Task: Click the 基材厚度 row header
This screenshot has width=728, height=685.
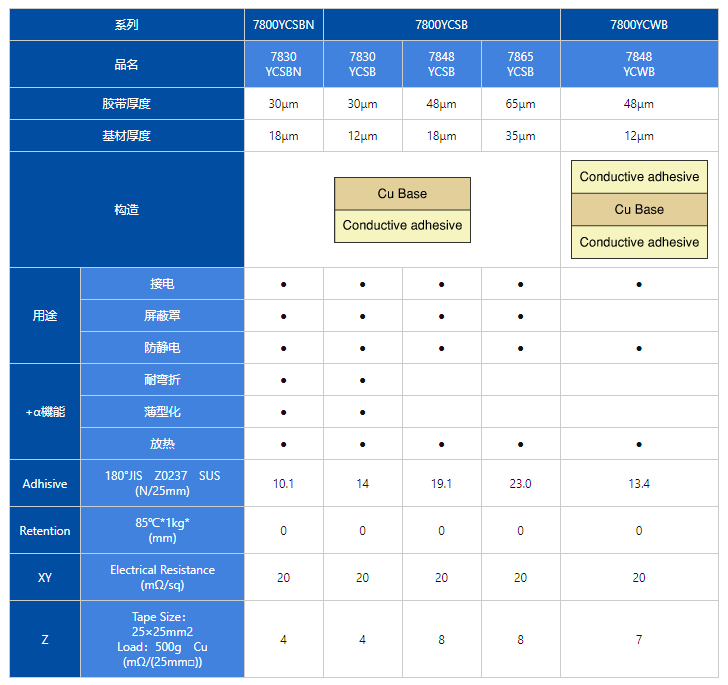Action: pos(126,136)
